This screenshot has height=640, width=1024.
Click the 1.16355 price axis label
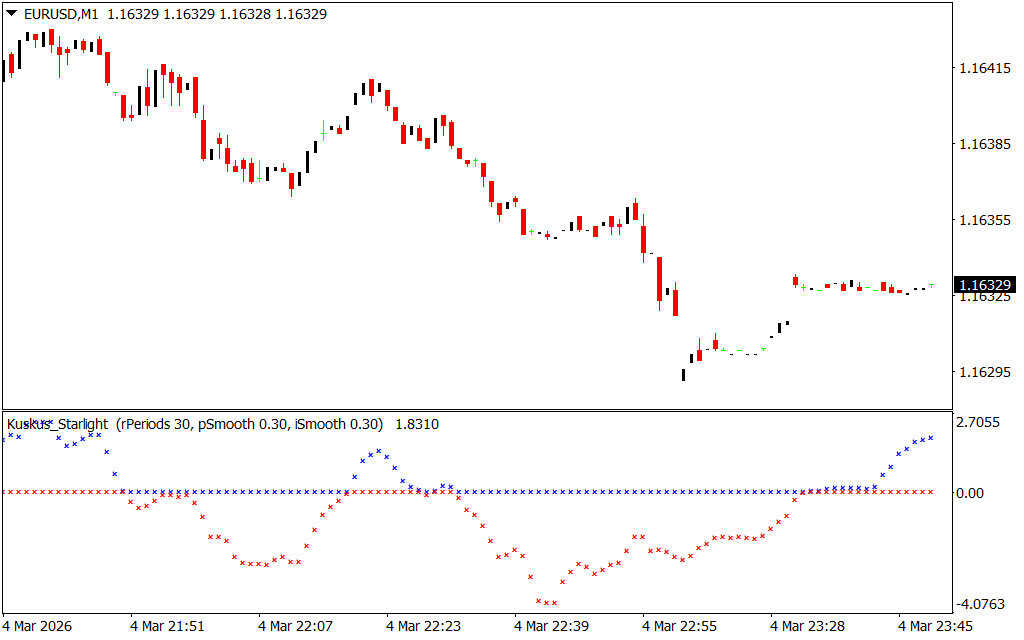984,220
